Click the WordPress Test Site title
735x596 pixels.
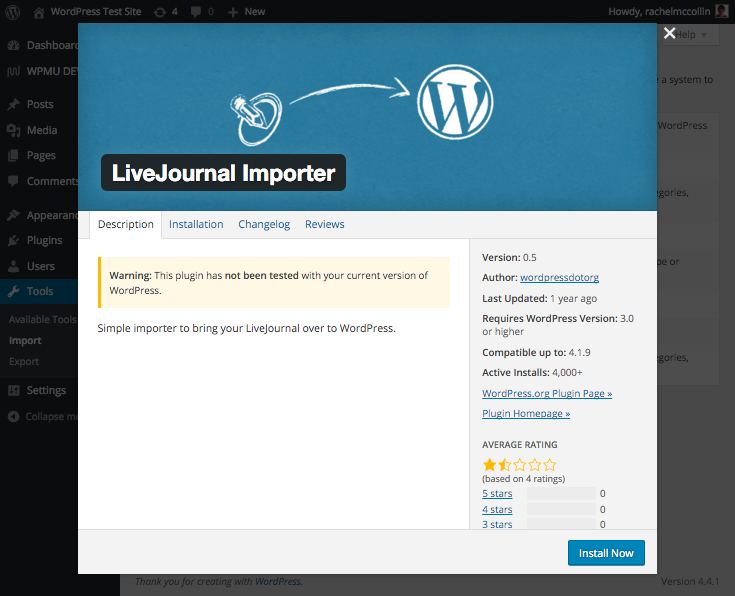click(x=96, y=12)
